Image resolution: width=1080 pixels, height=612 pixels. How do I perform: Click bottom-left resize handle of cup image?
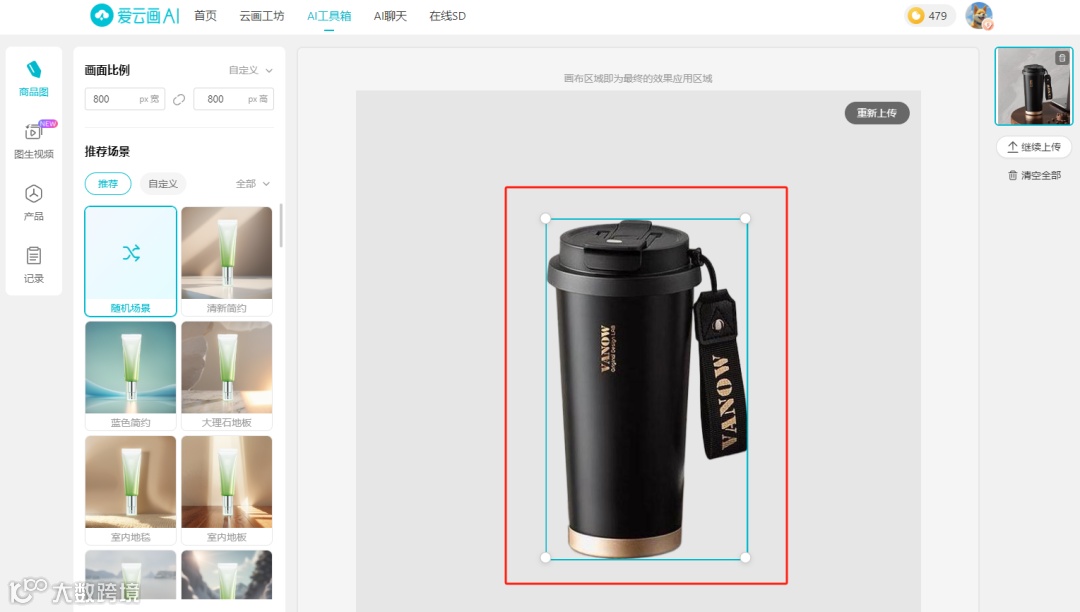click(x=546, y=558)
